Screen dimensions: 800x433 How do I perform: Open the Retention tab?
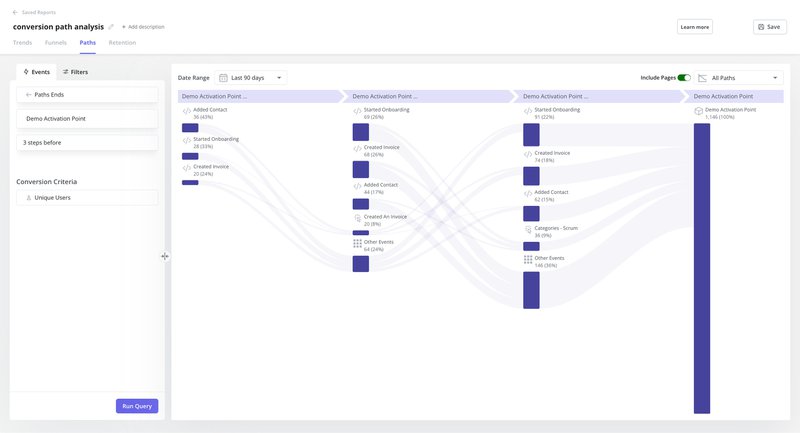[x=122, y=43]
